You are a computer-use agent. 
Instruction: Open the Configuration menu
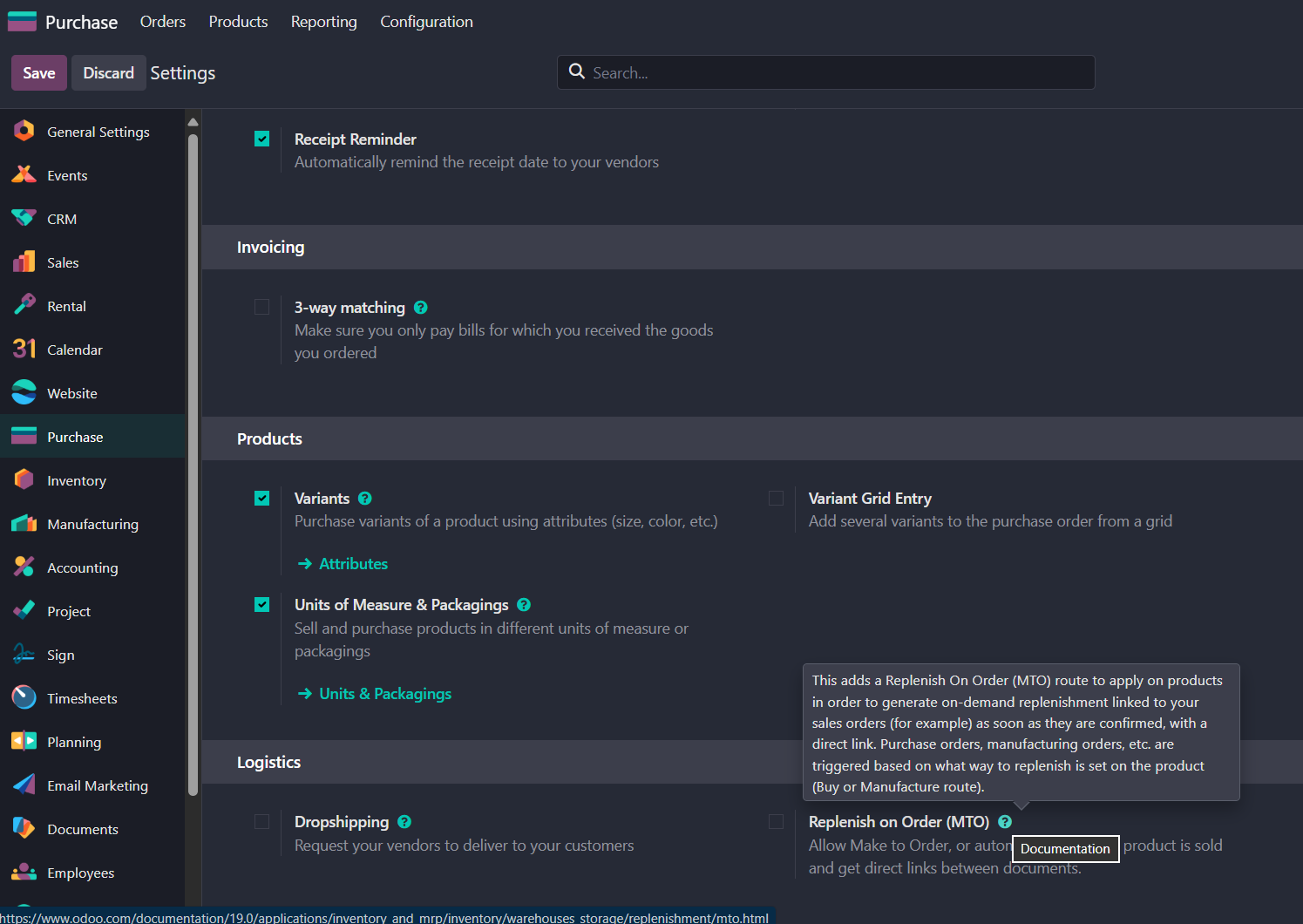426,22
